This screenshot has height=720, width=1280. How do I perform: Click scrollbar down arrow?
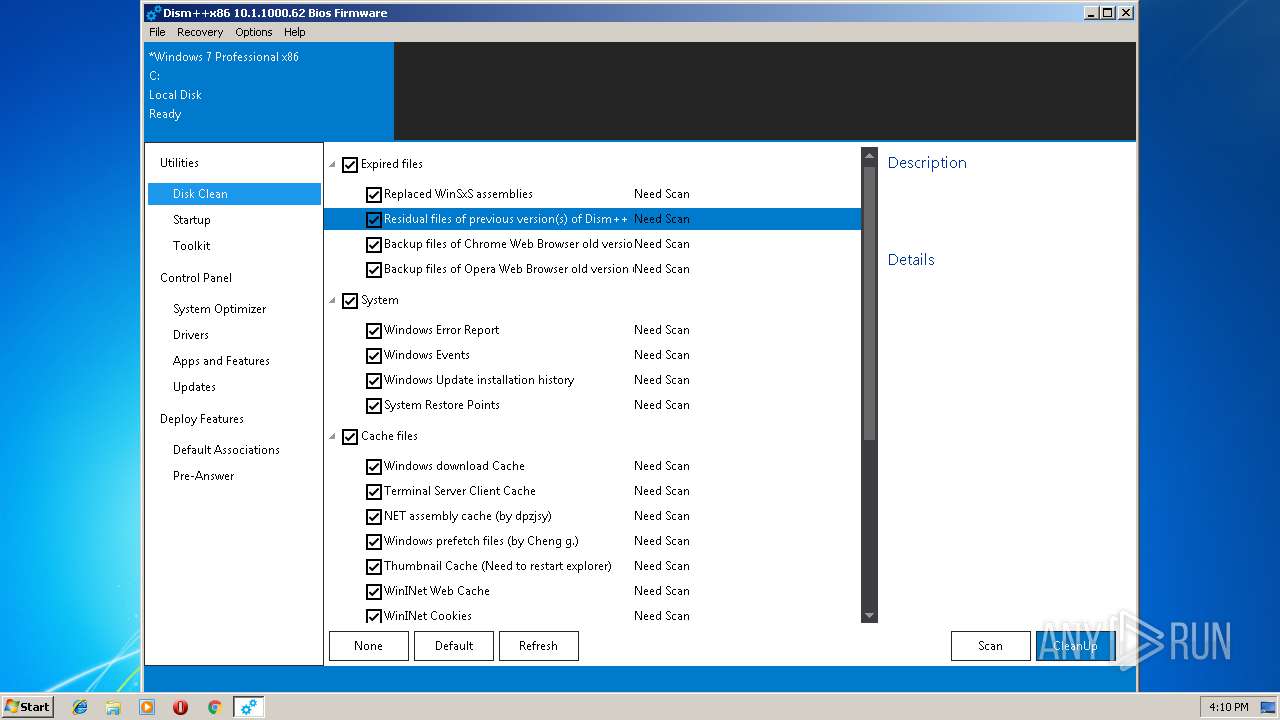pos(869,615)
